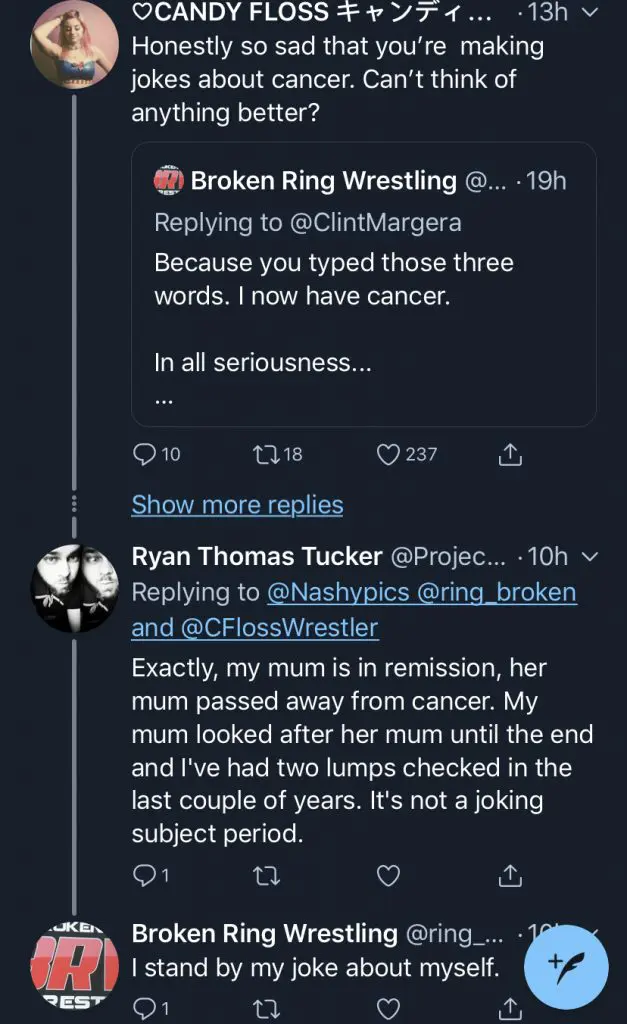
Task: Share Broken Ring Wrestling's bottom tweet
Action: tap(510, 1007)
